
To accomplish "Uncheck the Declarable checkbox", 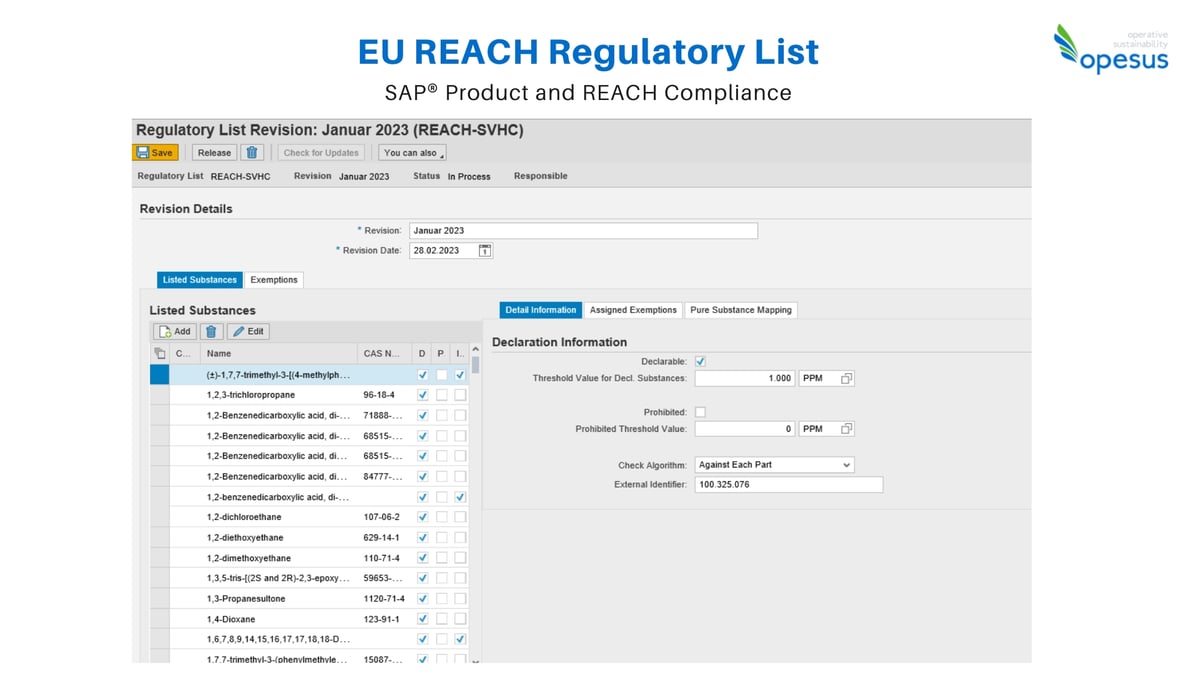I will pos(699,361).
